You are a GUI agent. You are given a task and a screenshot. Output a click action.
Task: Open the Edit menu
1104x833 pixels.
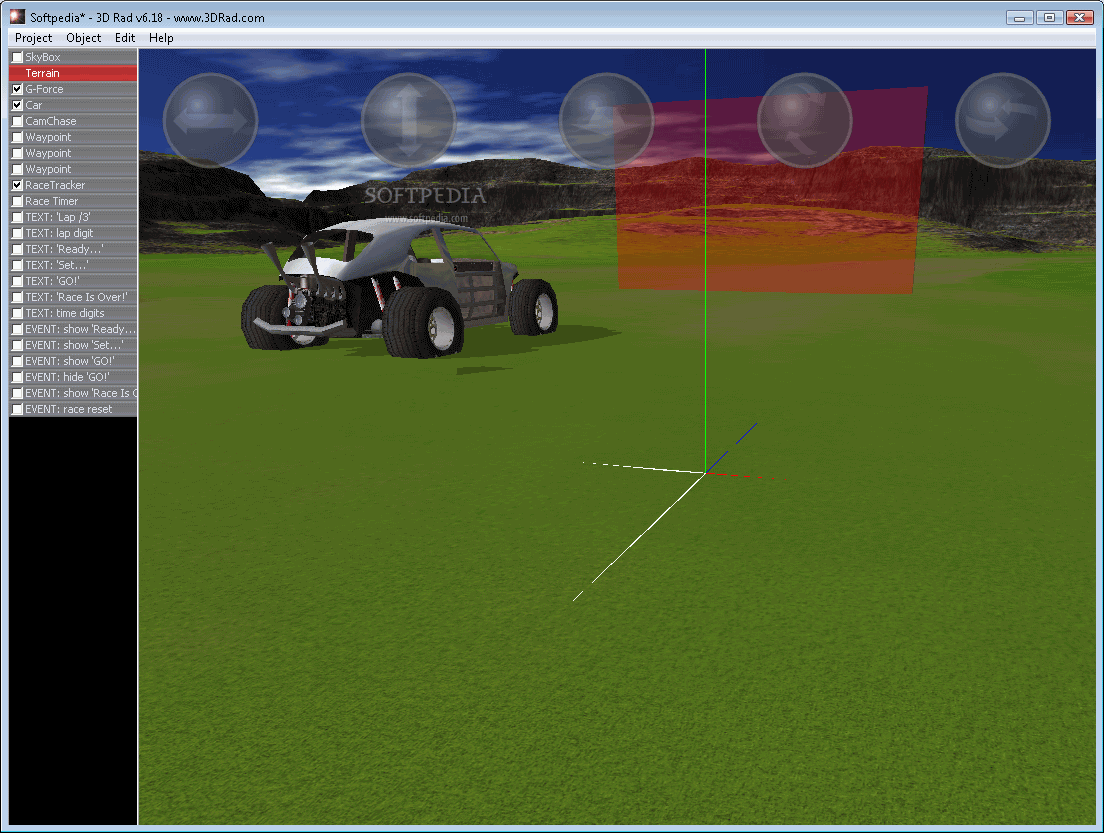tap(125, 38)
